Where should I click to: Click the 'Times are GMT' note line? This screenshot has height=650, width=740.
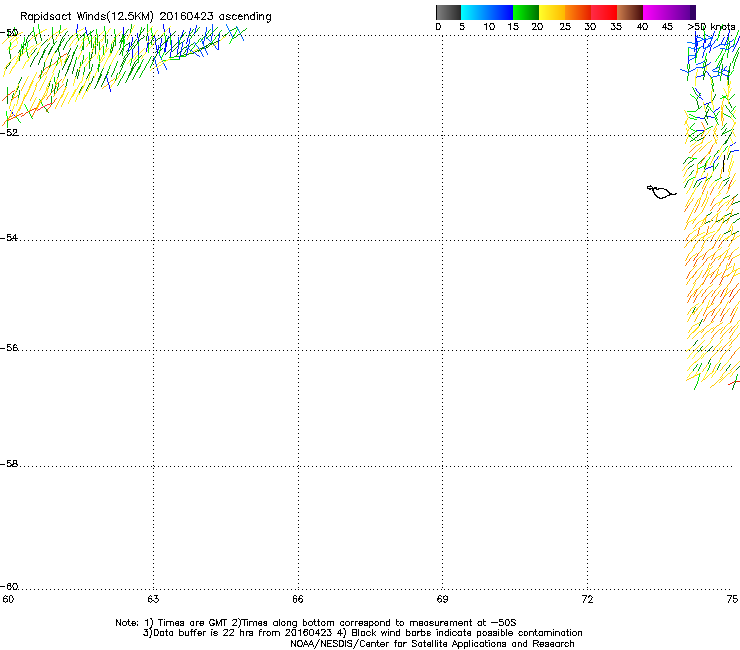pos(315,623)
